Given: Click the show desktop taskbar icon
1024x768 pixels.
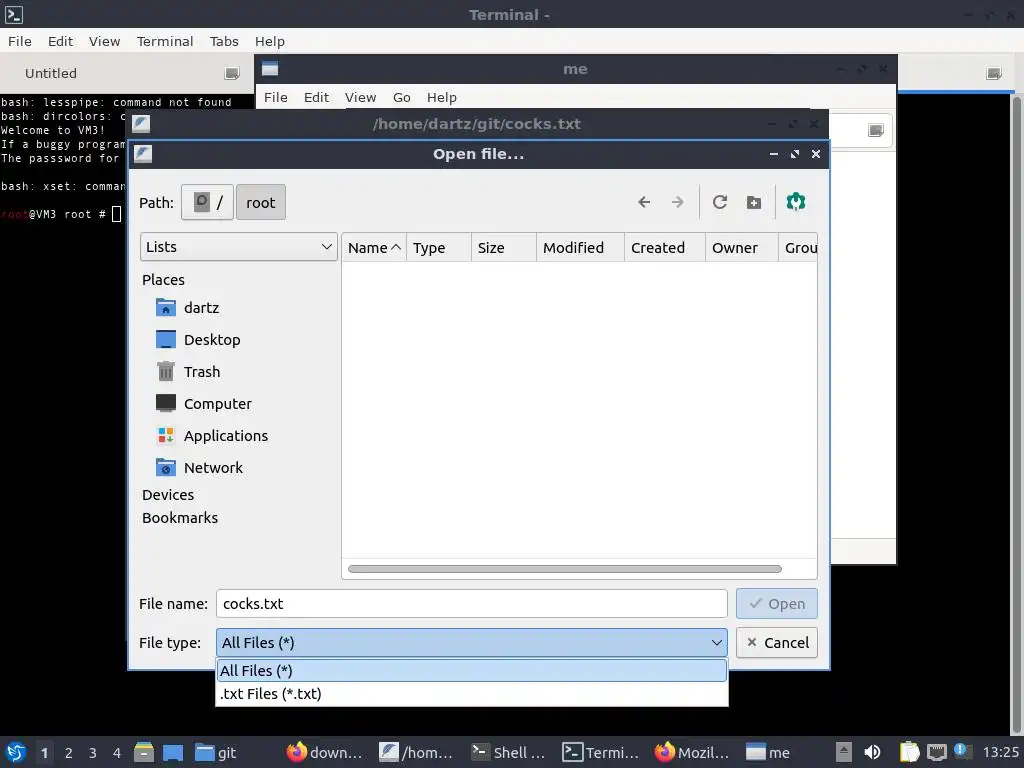Looking at the screenshot, I should tap(172, 752).
